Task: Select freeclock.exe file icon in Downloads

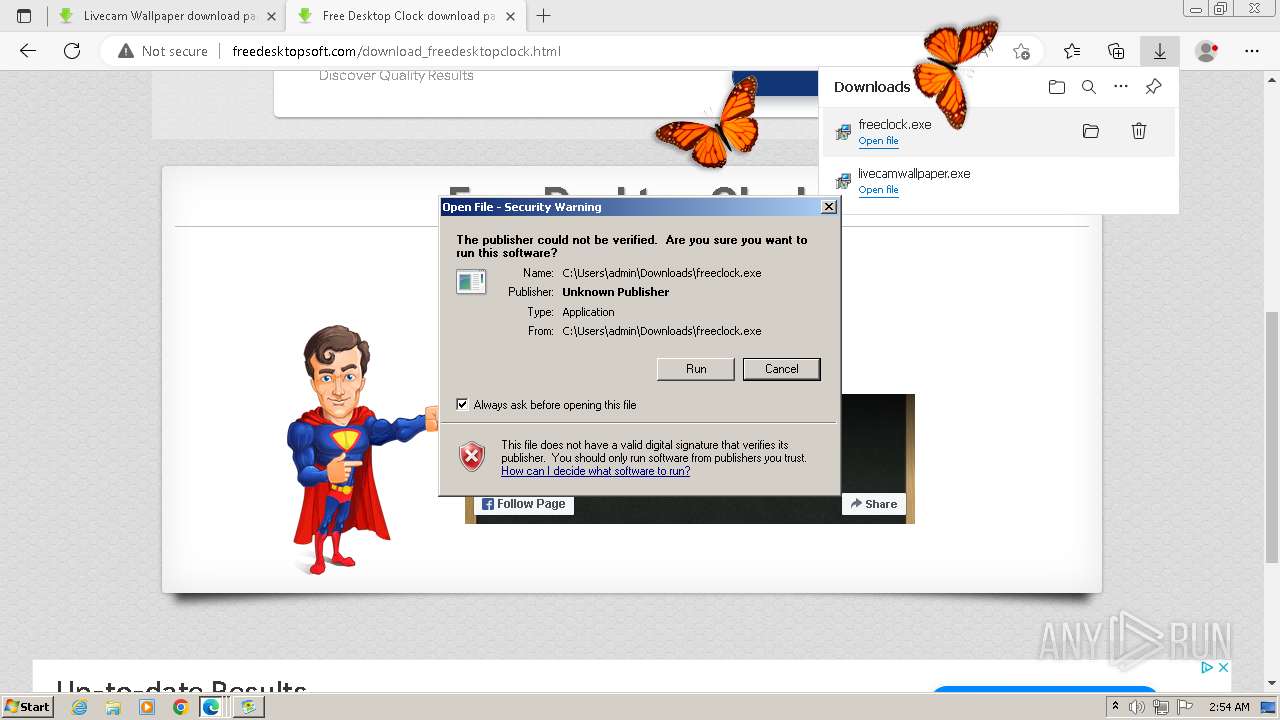Action: pyautogui.click(x=843, y=131)
